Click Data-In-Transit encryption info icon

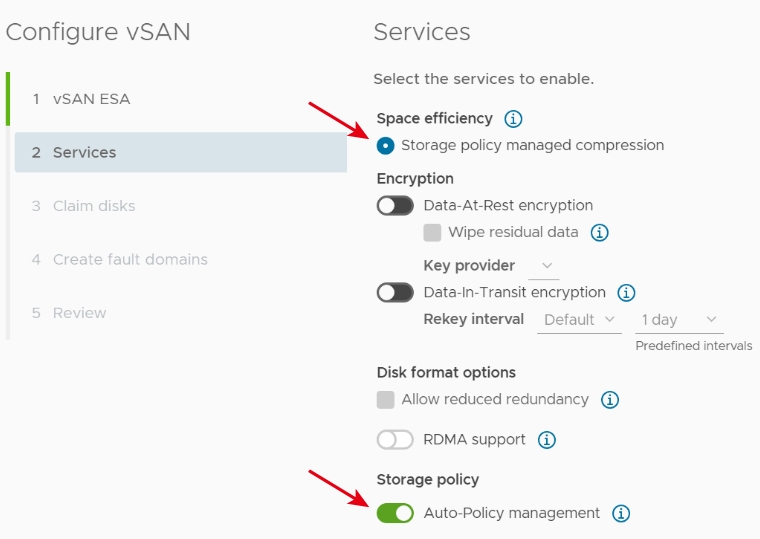626,293
